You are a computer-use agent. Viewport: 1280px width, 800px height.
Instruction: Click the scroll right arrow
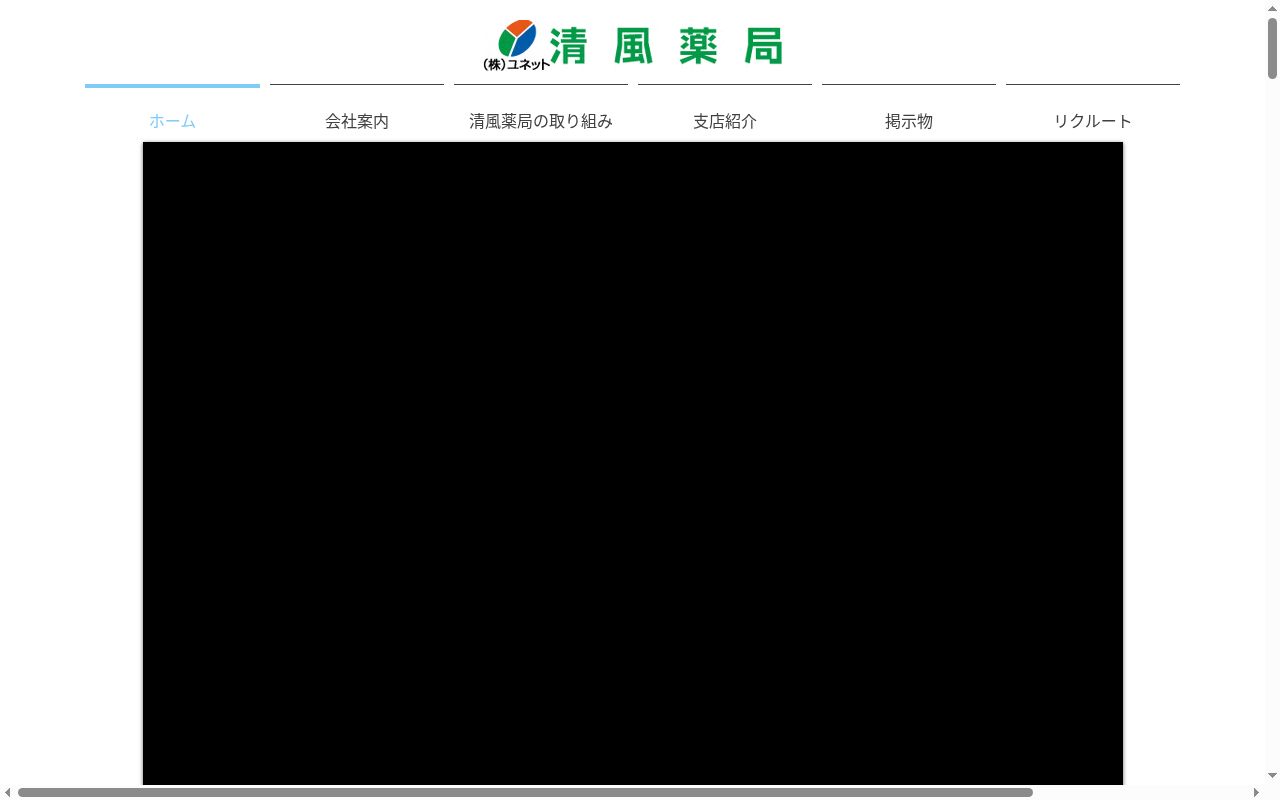1256,792
